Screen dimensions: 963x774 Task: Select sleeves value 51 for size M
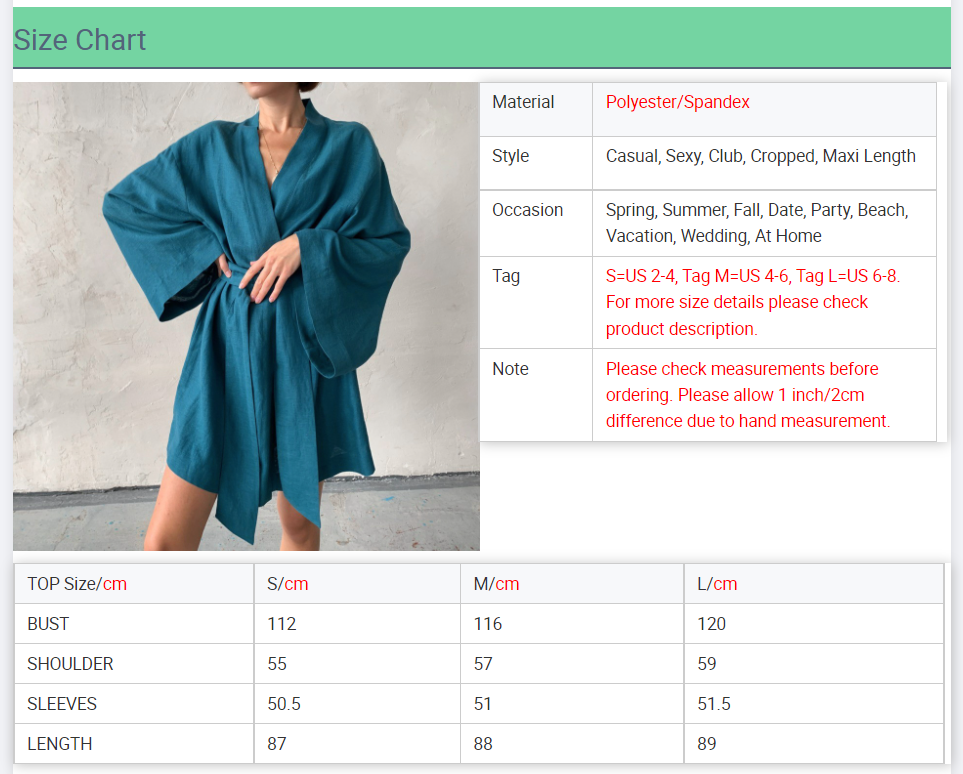pyautogui.click(x=482, y=703)
